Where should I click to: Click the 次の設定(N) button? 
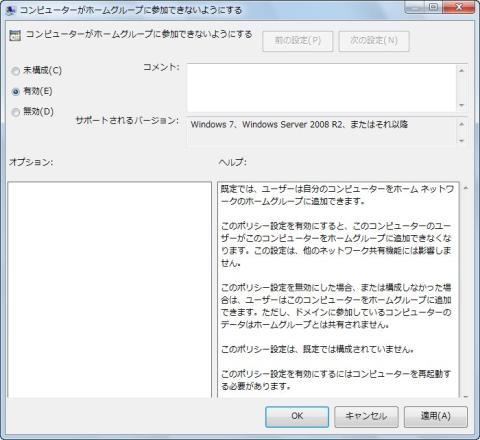(x=374, y=41)
